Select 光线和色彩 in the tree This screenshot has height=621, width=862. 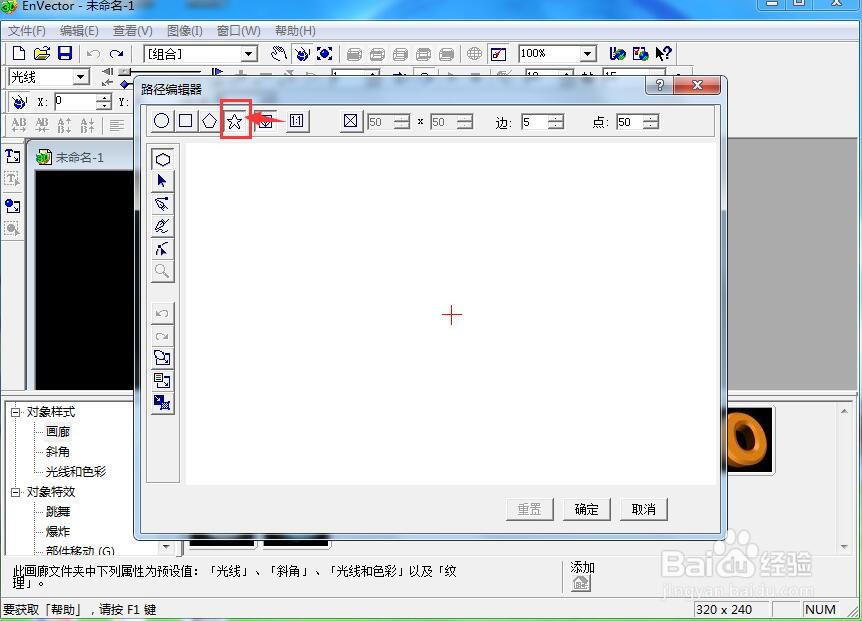pos(76,472)
